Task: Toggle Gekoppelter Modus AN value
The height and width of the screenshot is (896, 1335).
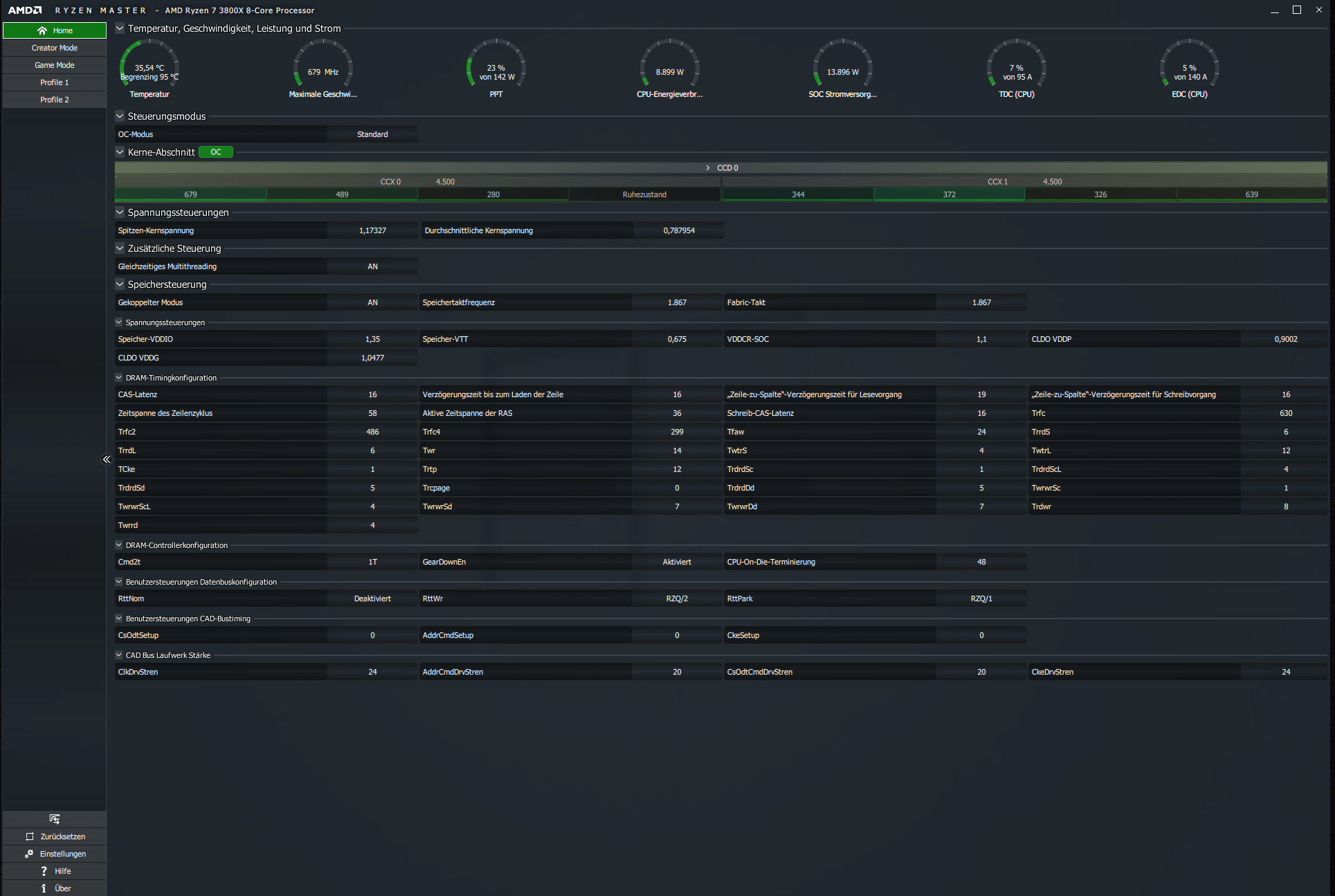Action: (372, 302)
